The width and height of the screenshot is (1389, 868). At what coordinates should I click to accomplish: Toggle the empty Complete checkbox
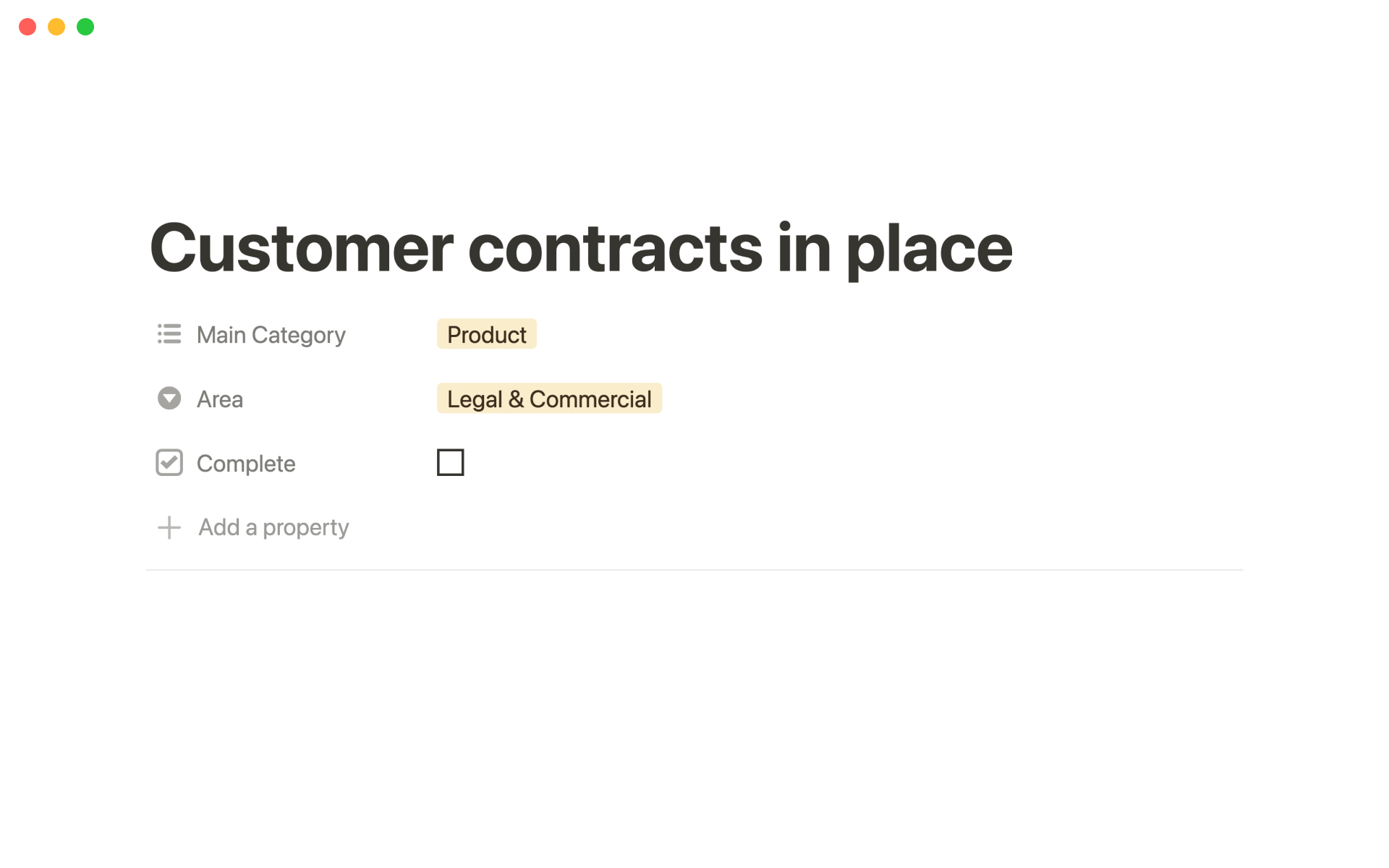pyautogui.click(x=450, y=462)
